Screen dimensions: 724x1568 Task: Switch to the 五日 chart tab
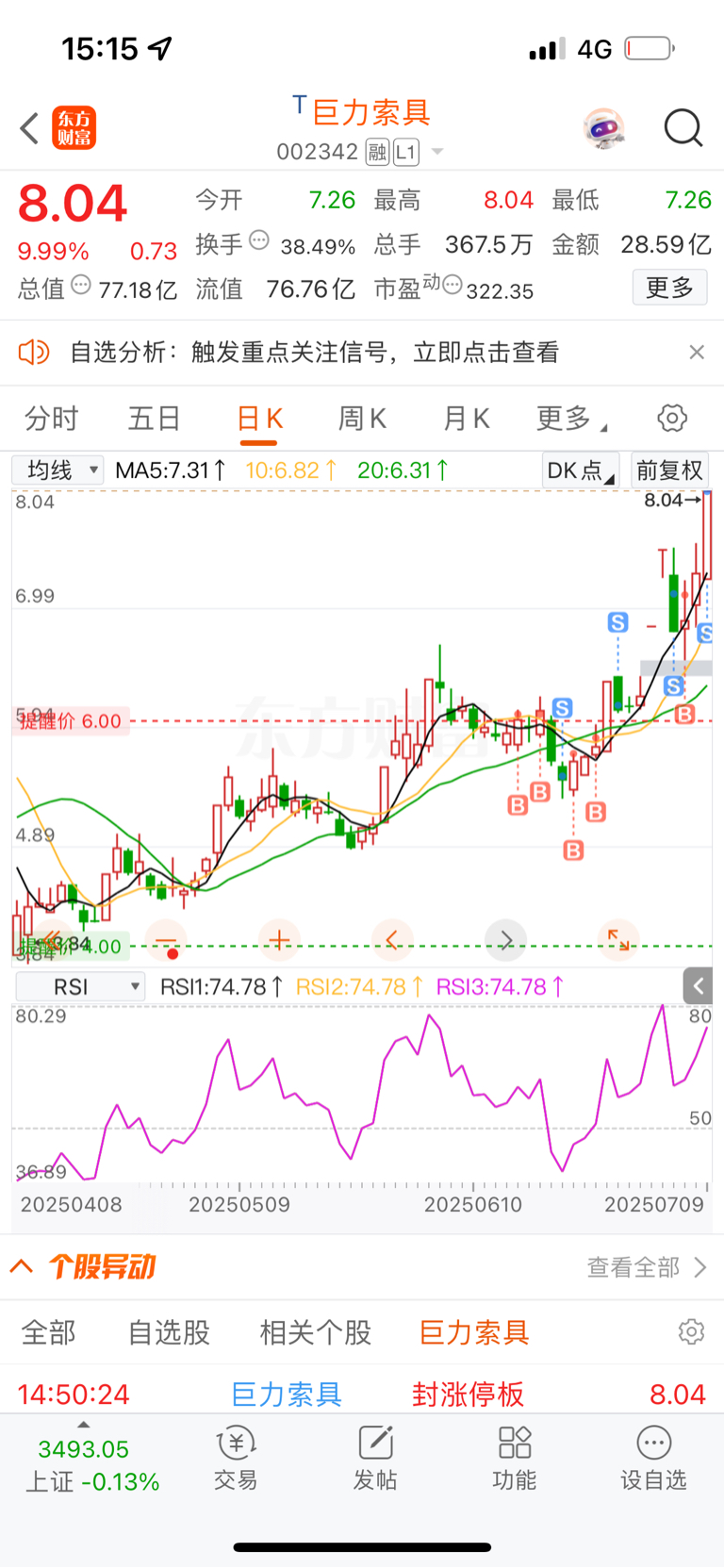154,419
